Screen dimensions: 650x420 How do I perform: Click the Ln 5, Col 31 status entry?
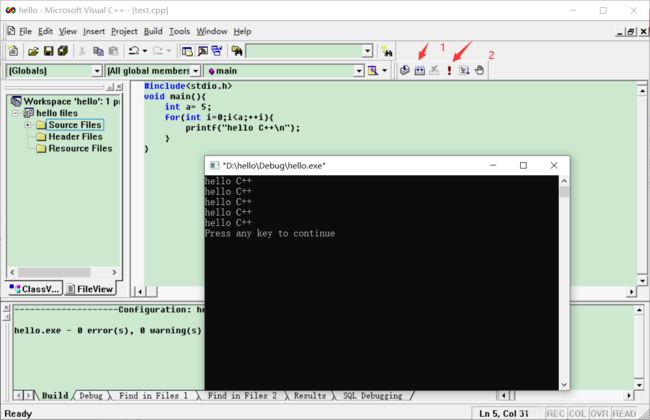point(504,413)
